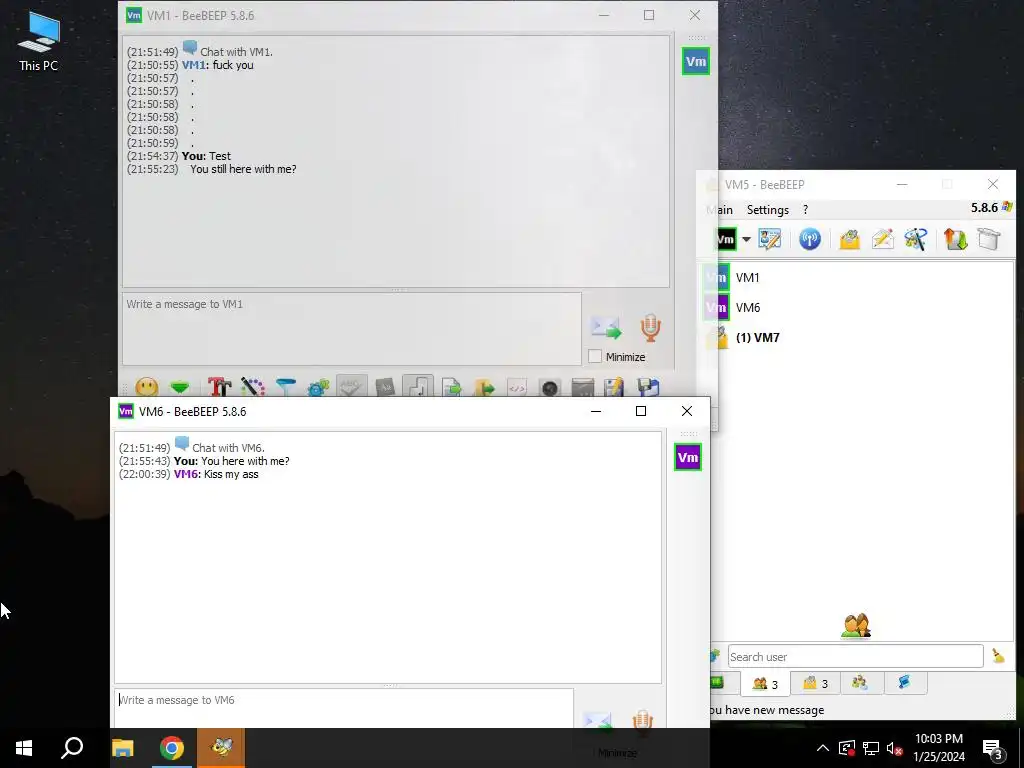This screenshot has width=1024, height=768.
Task: Send message via envelope icon in VM6 window
Action: click(x=597, y=720)
